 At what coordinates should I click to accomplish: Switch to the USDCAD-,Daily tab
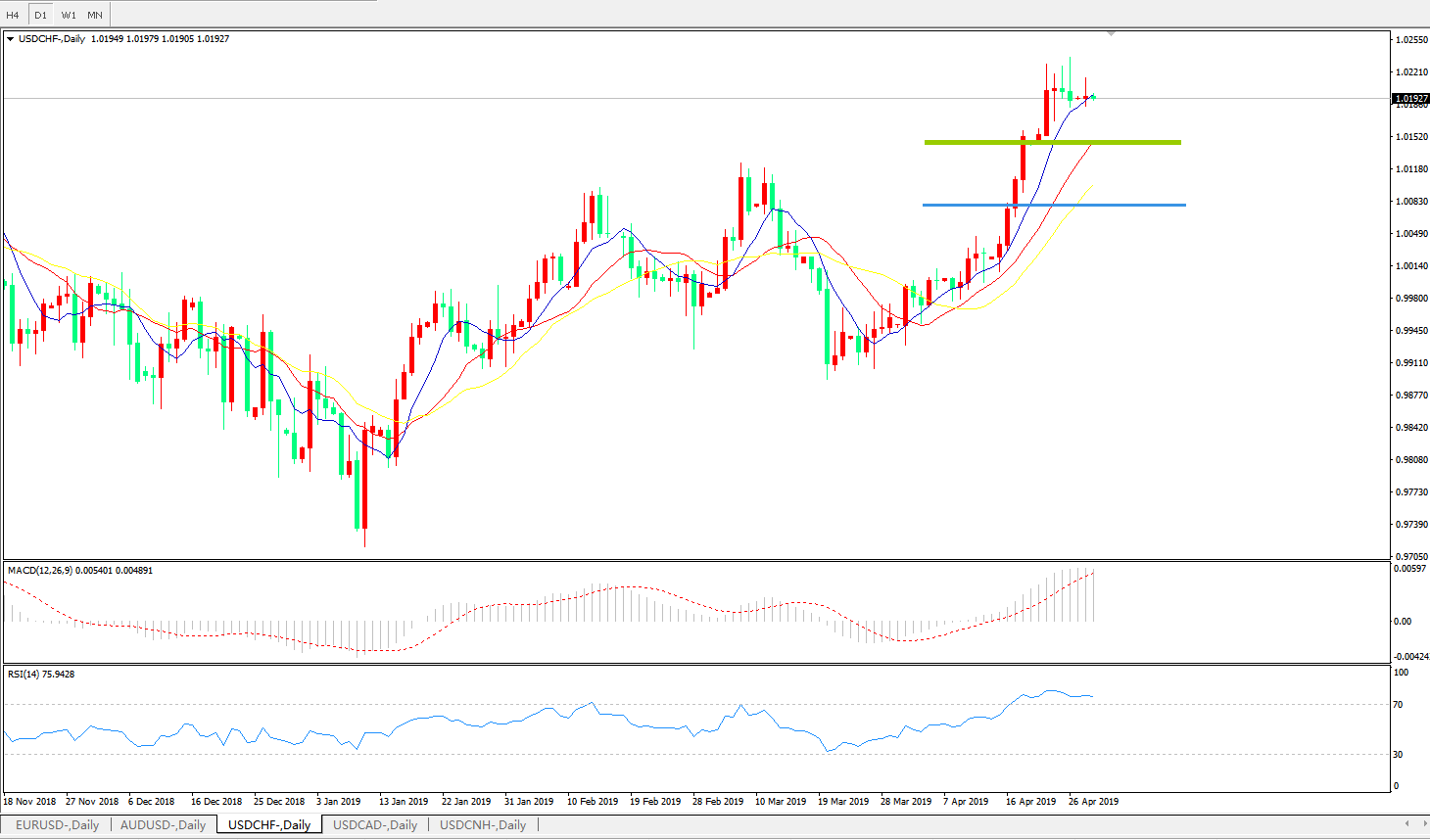[374, 825]
